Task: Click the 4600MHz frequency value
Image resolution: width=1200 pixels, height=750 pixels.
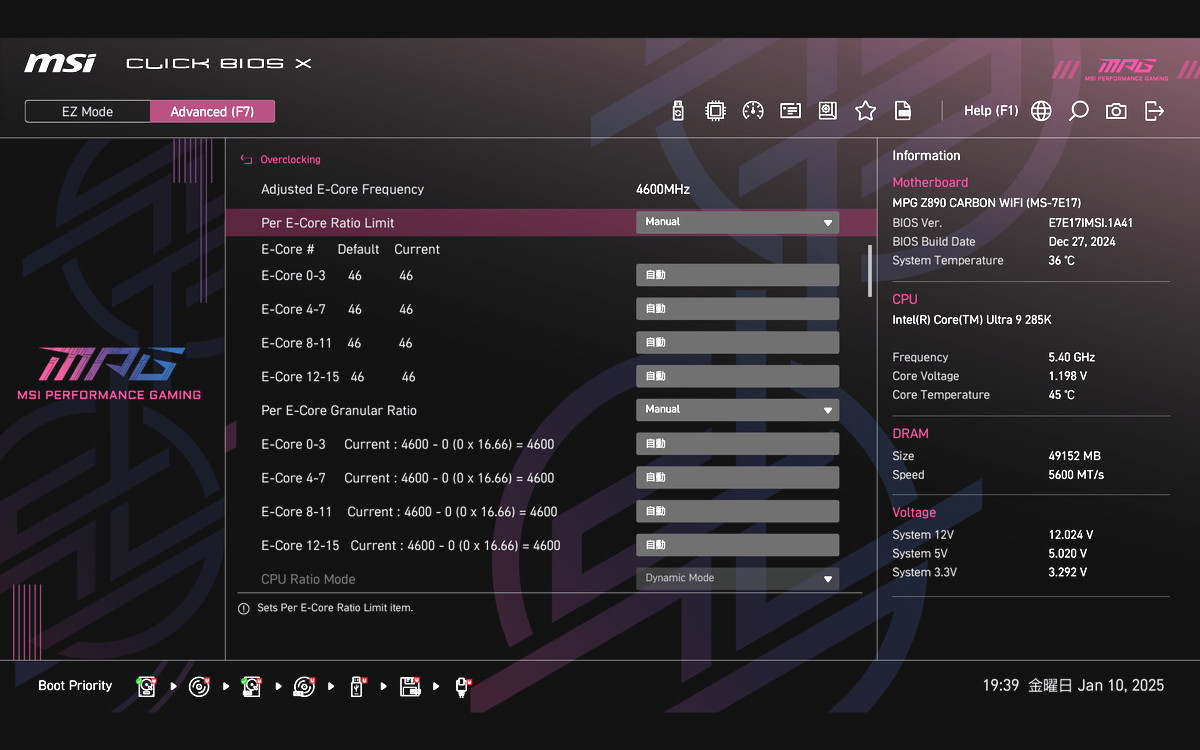Action: click(663, 189)
